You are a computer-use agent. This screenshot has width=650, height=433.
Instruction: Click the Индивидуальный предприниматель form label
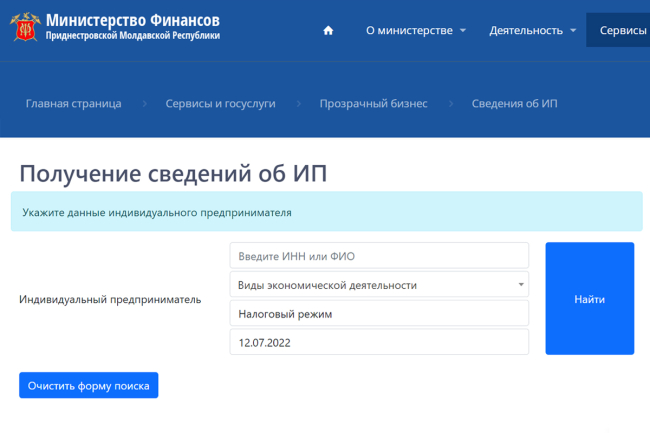click(x=110, y=299)
